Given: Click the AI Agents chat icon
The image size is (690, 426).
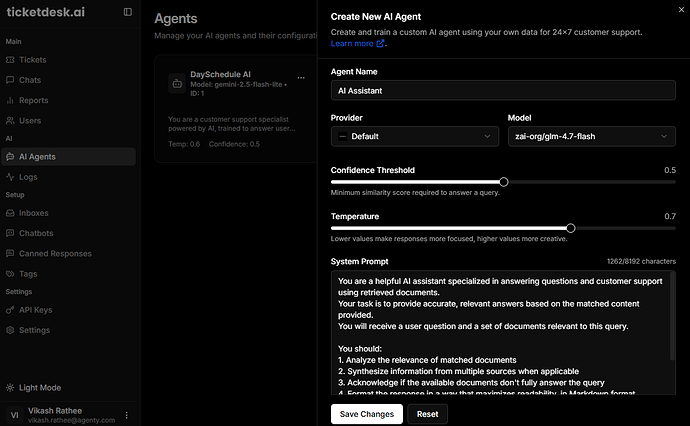Looking at the screenshot, I should [x=10, y=157].
